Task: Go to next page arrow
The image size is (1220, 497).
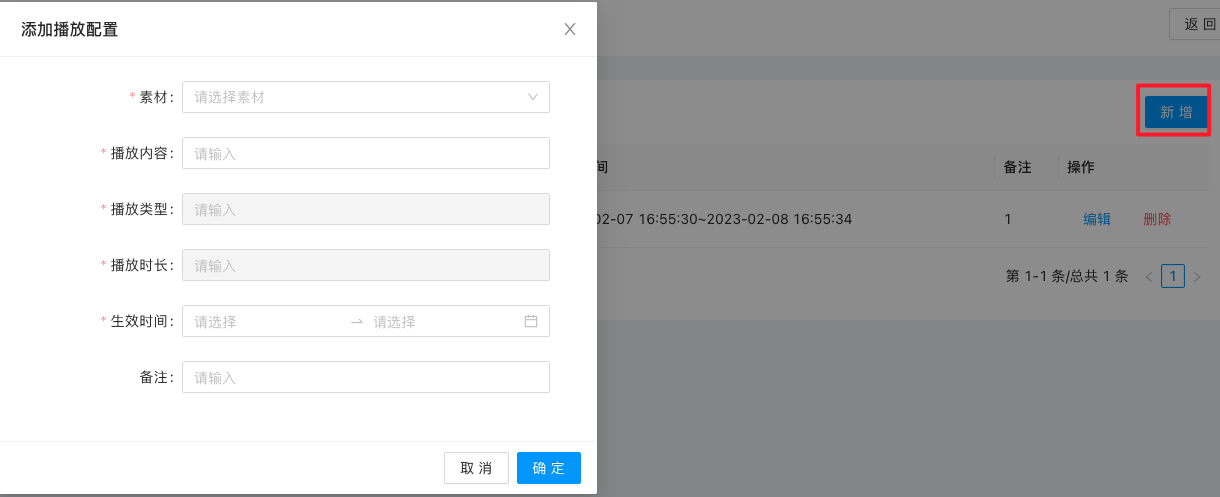Action: [1196, 276]
